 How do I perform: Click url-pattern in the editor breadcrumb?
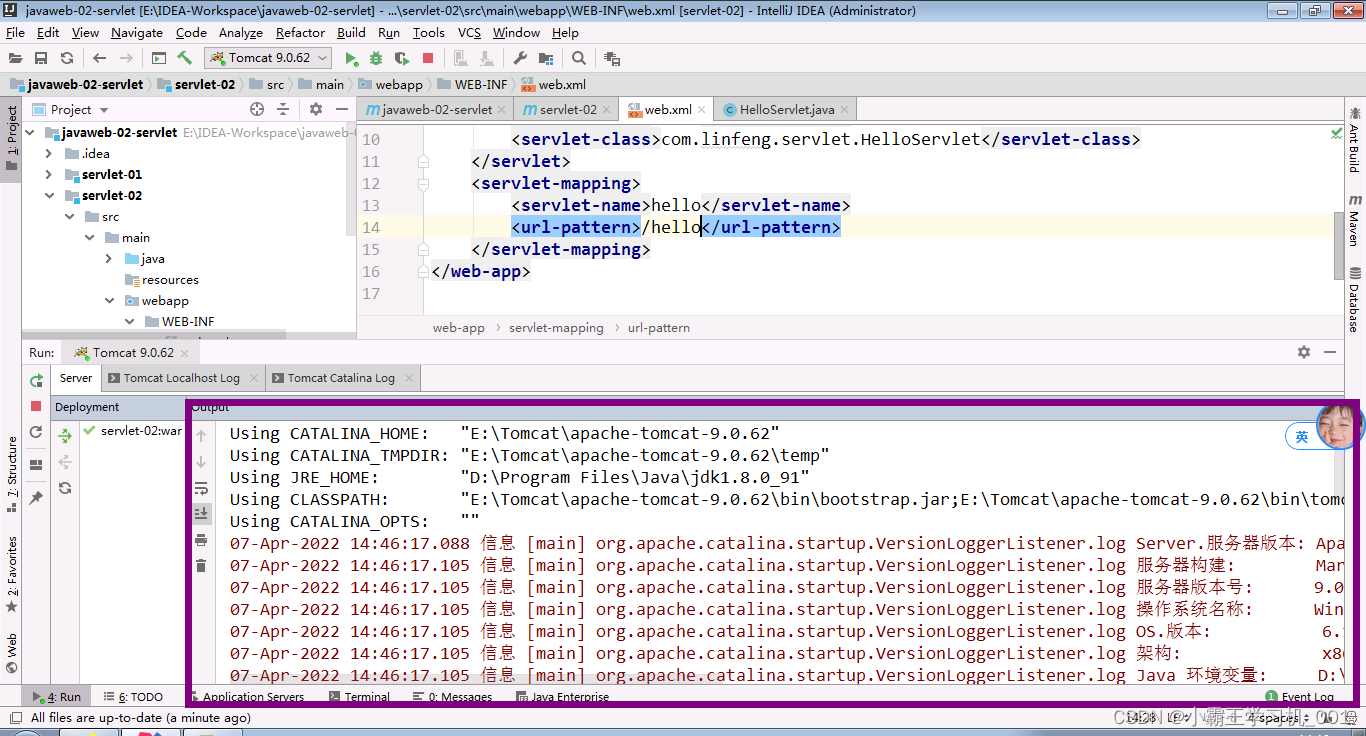pyautogui.click(x=659, y=327)
